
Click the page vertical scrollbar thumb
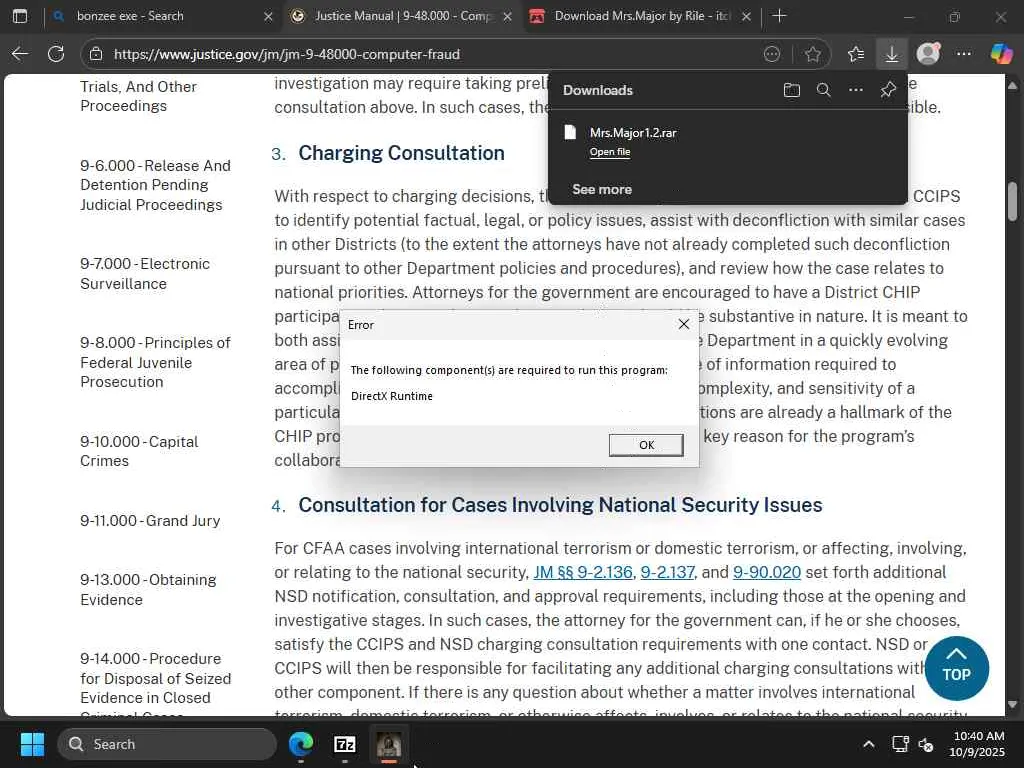pyautogui.click(x=1012, y=201)
